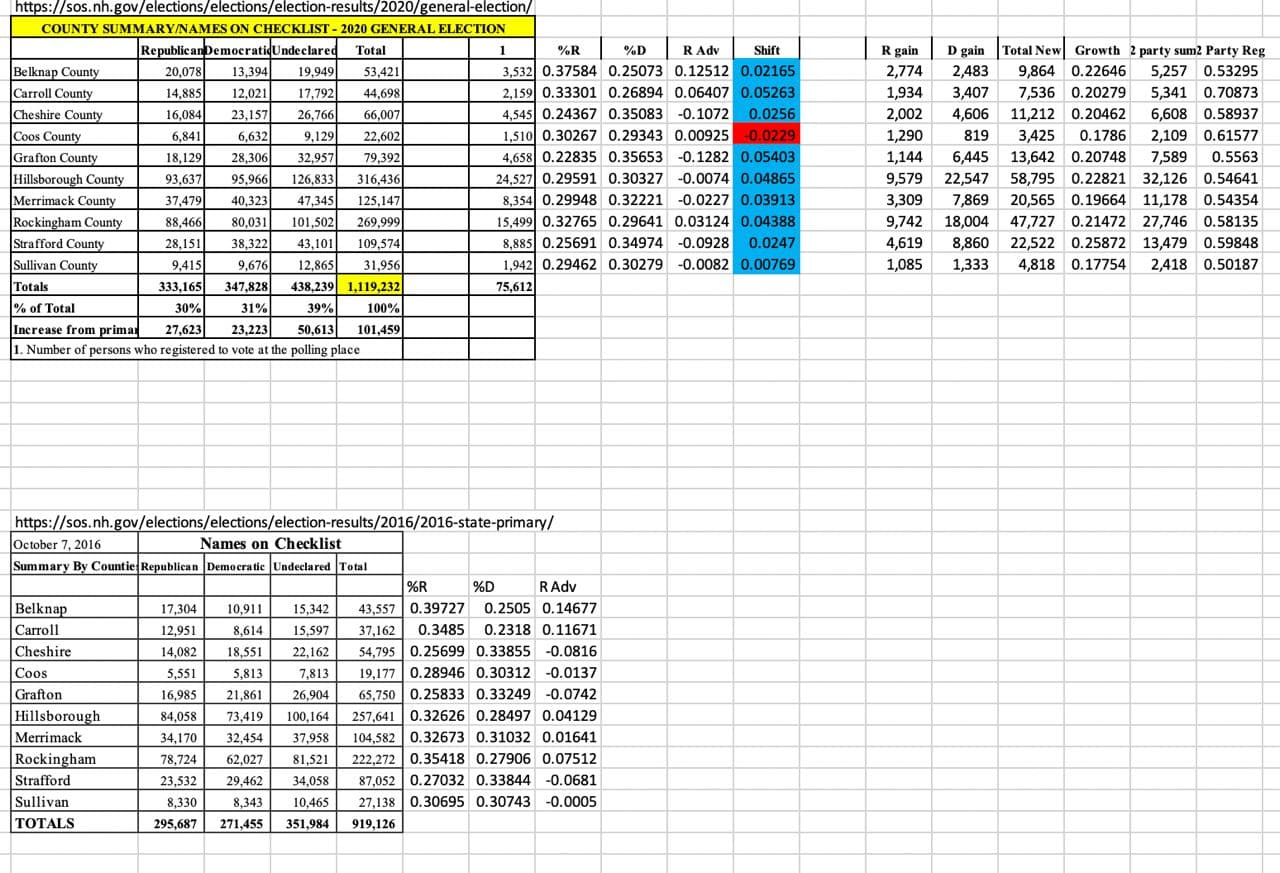Image resolution: width=1280 pixels, height=873 pixels.
Task: Click the 'Cheshire' row label in 2016 table
Action: (75, 651)
